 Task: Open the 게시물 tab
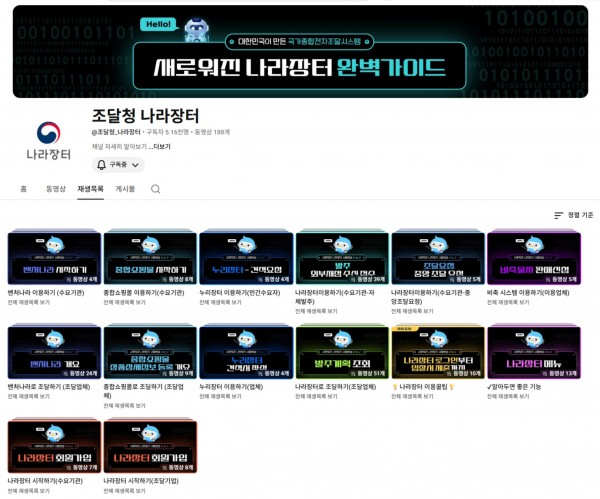125,189
